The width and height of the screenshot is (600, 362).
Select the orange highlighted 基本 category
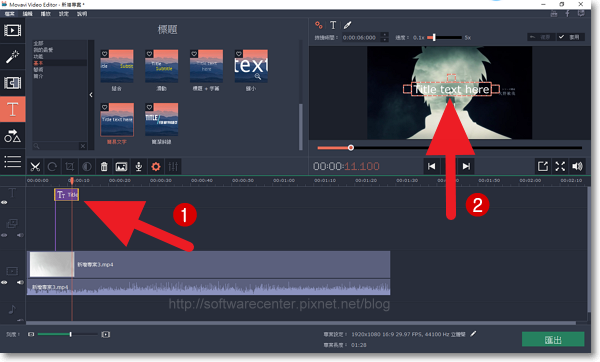tap(38, 63)
